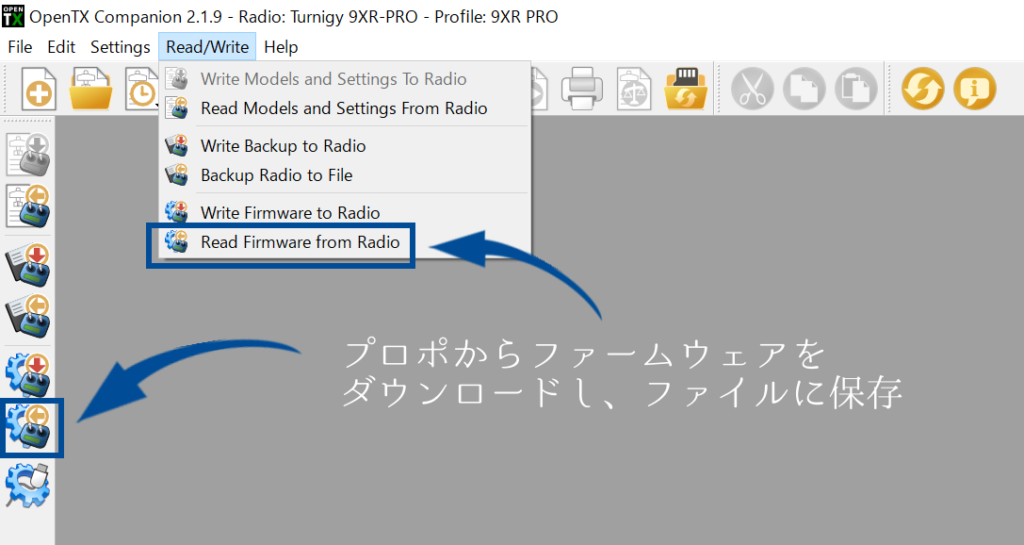Click sidebar Configure Communications gear icon

tap(28, 485)
